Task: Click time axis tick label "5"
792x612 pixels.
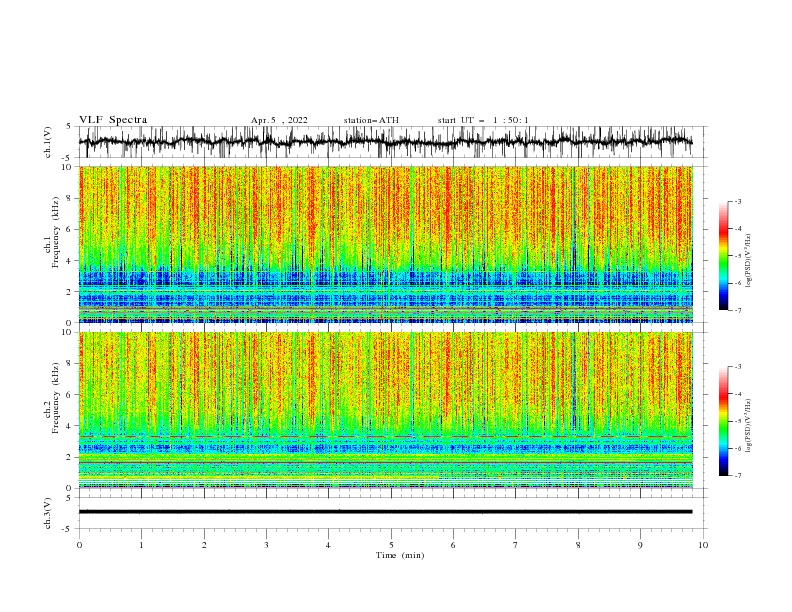Action: click(x=391, y=545)
